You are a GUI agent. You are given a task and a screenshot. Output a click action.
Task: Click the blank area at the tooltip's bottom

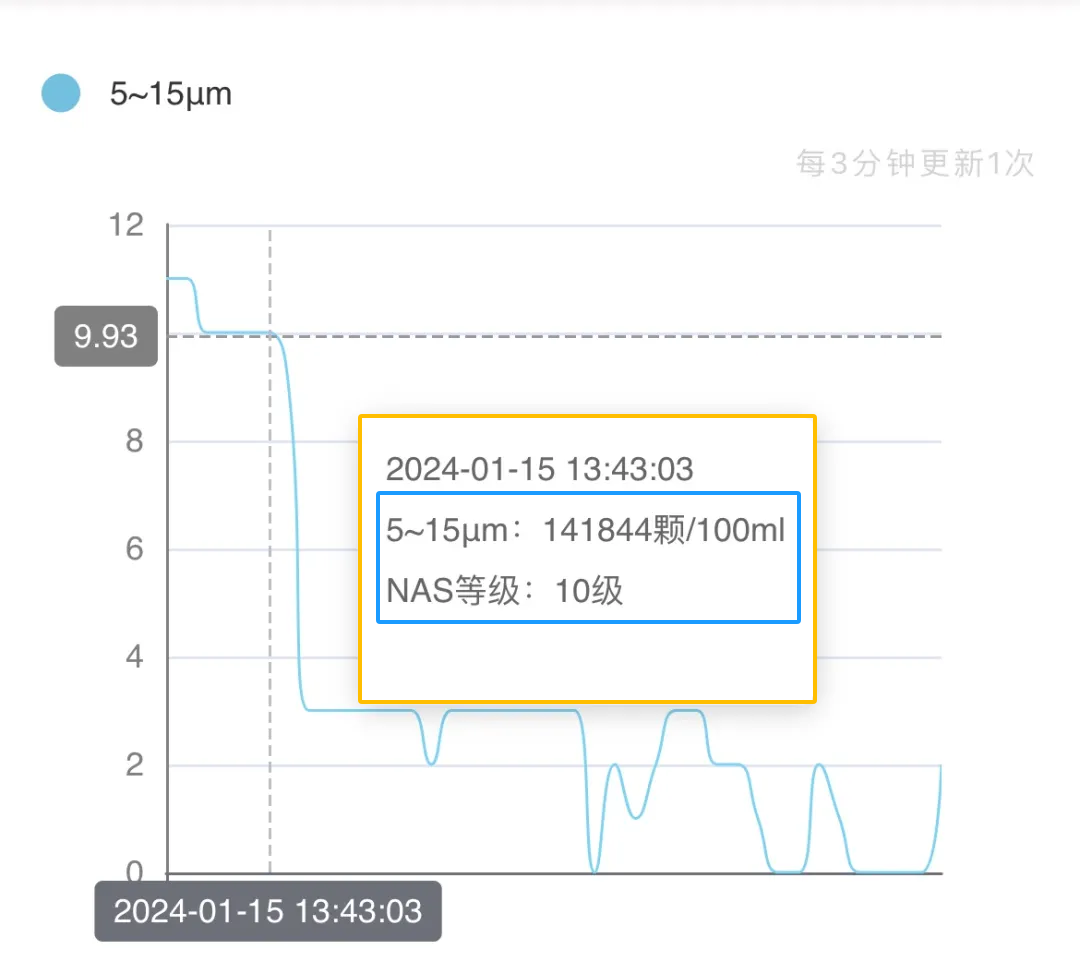587,662
